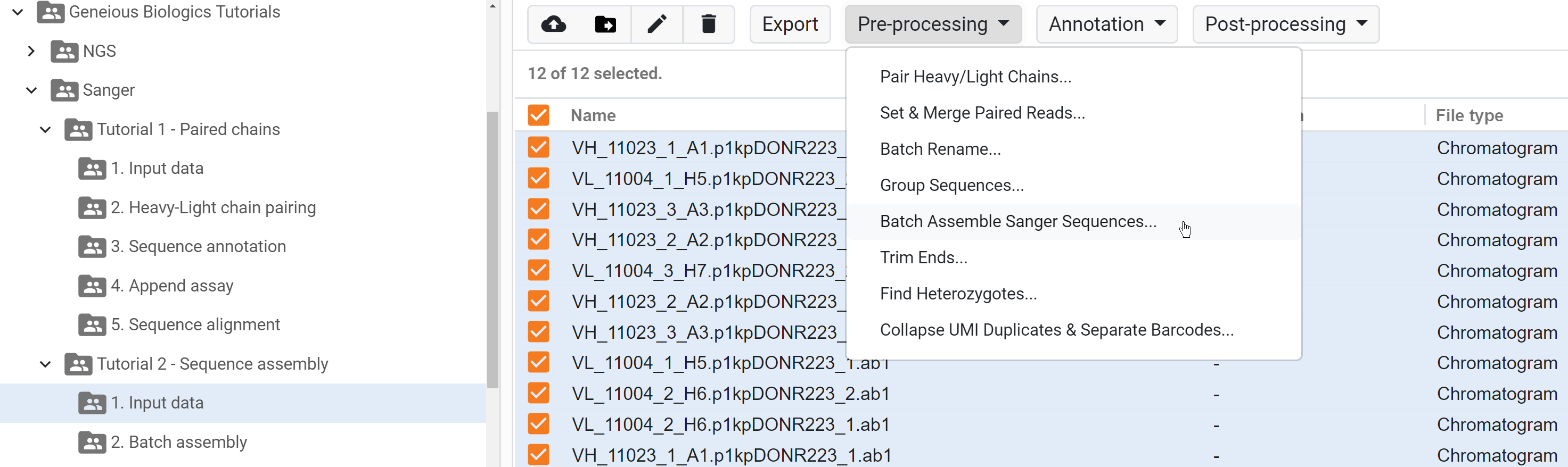
Task: Click file name VL_11004_2_H6.p1kpDONR223_1.ab1
Action: click(730, 424)
